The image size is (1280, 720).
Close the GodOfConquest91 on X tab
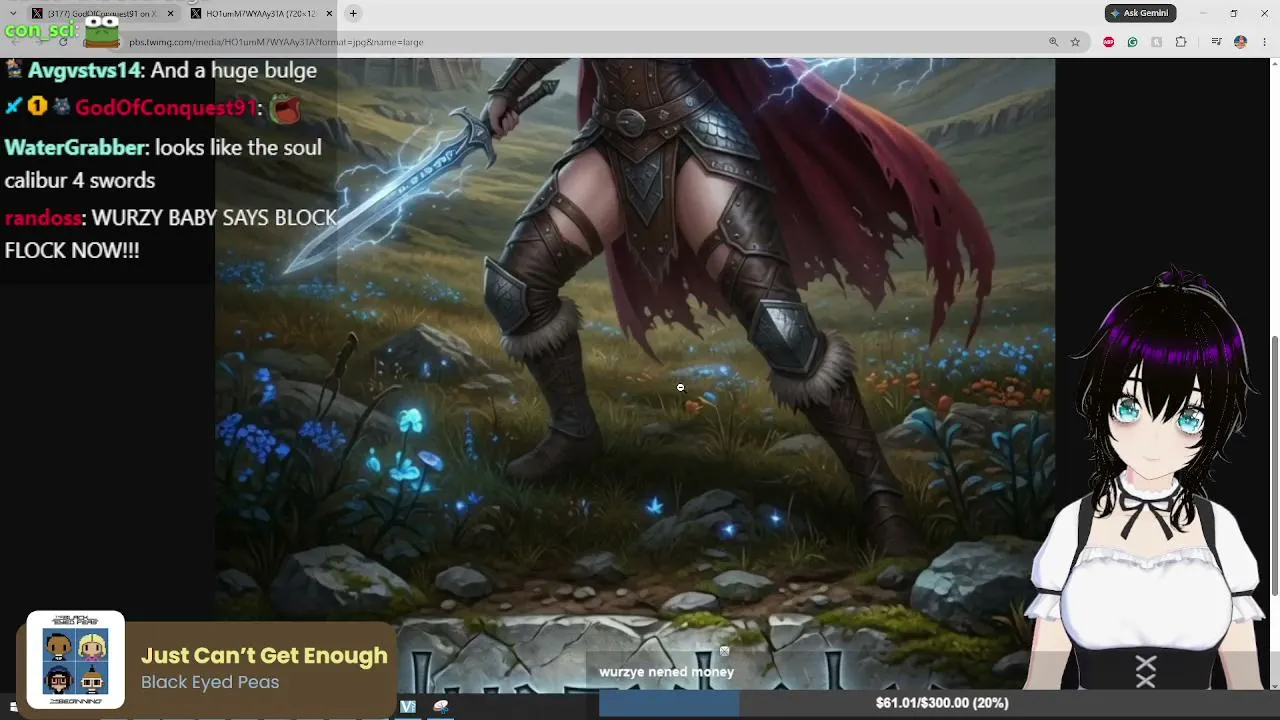point(170,13)
